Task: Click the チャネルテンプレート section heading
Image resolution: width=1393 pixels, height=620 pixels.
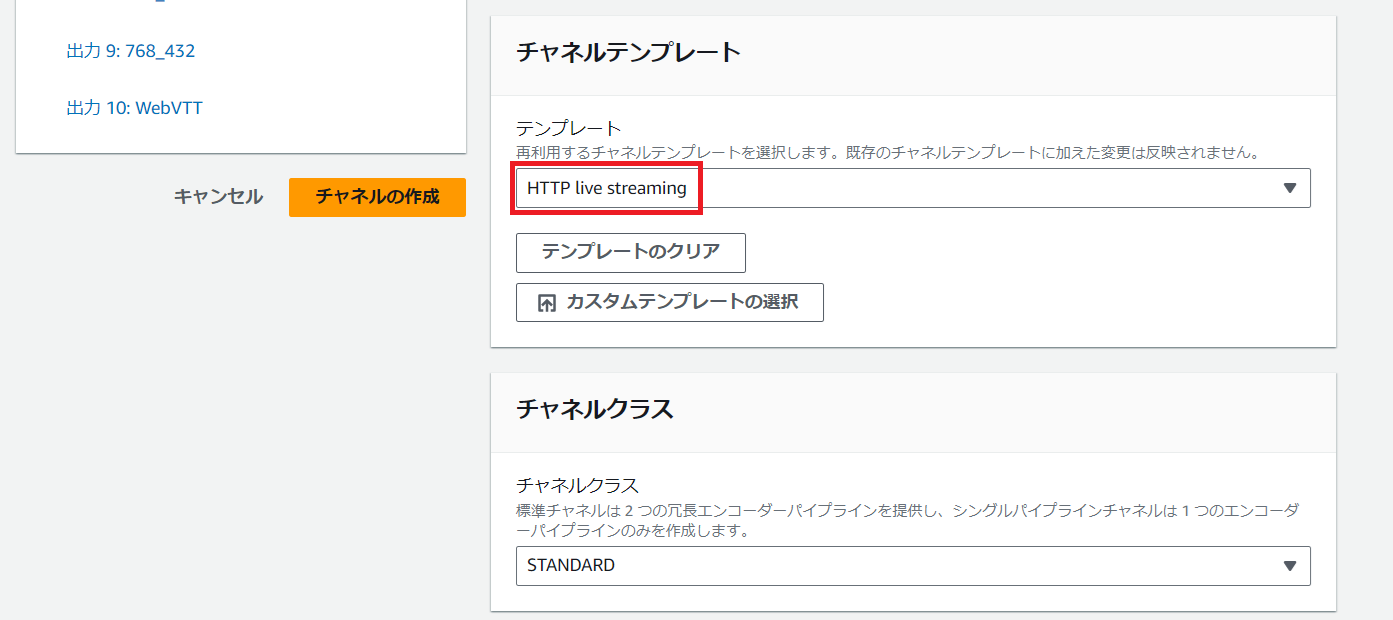Action: coord(628,52)
